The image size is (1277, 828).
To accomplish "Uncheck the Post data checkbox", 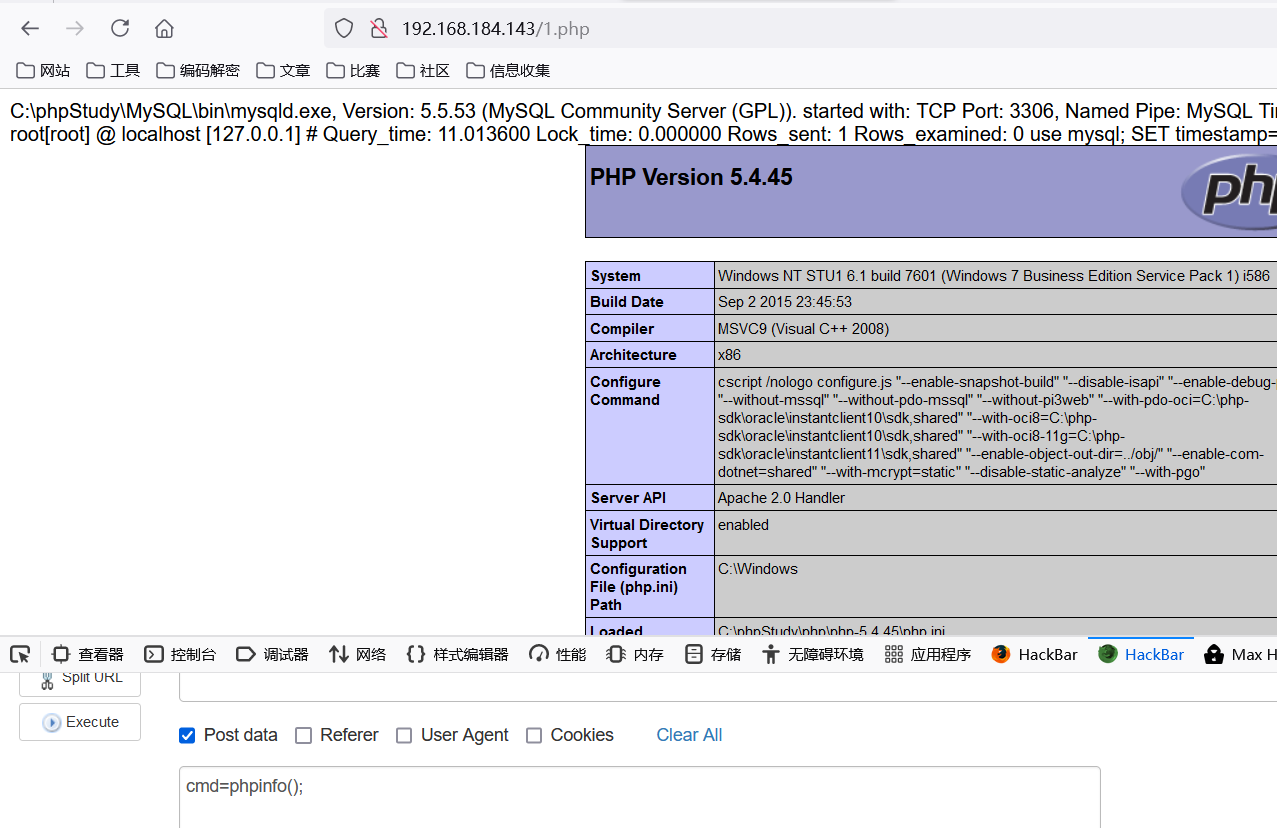I will click(x=187, y=735).
